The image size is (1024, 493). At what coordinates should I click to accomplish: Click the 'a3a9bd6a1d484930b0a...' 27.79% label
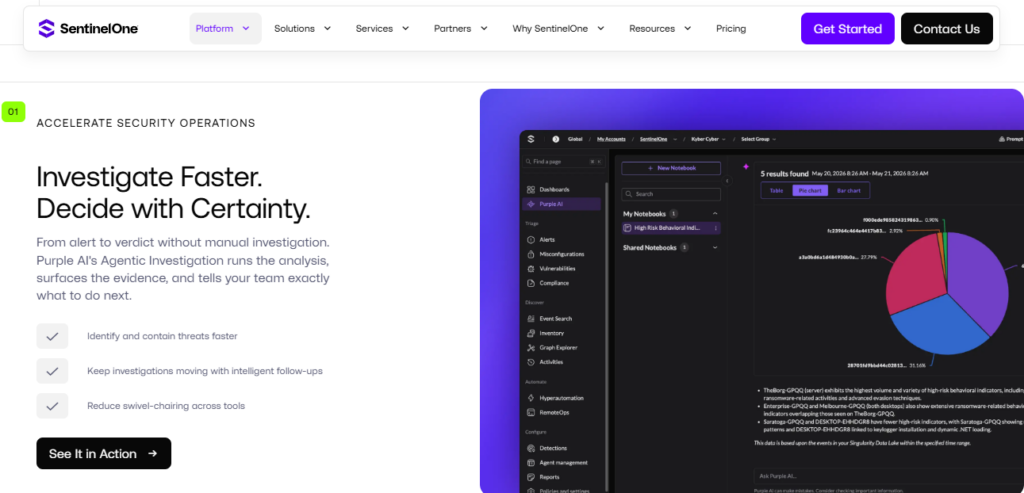coord(837,258)
